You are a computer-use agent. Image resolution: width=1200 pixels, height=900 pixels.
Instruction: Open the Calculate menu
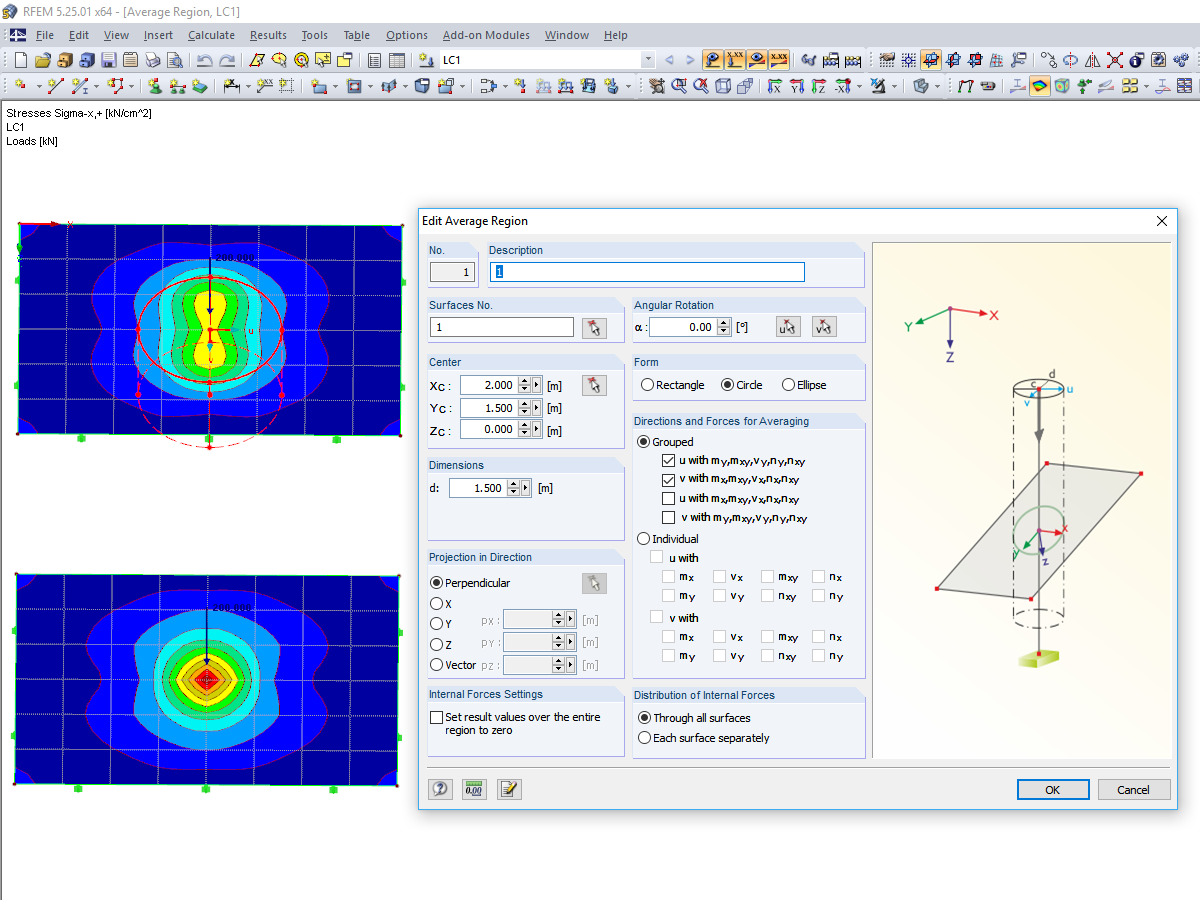coord(211,34)
